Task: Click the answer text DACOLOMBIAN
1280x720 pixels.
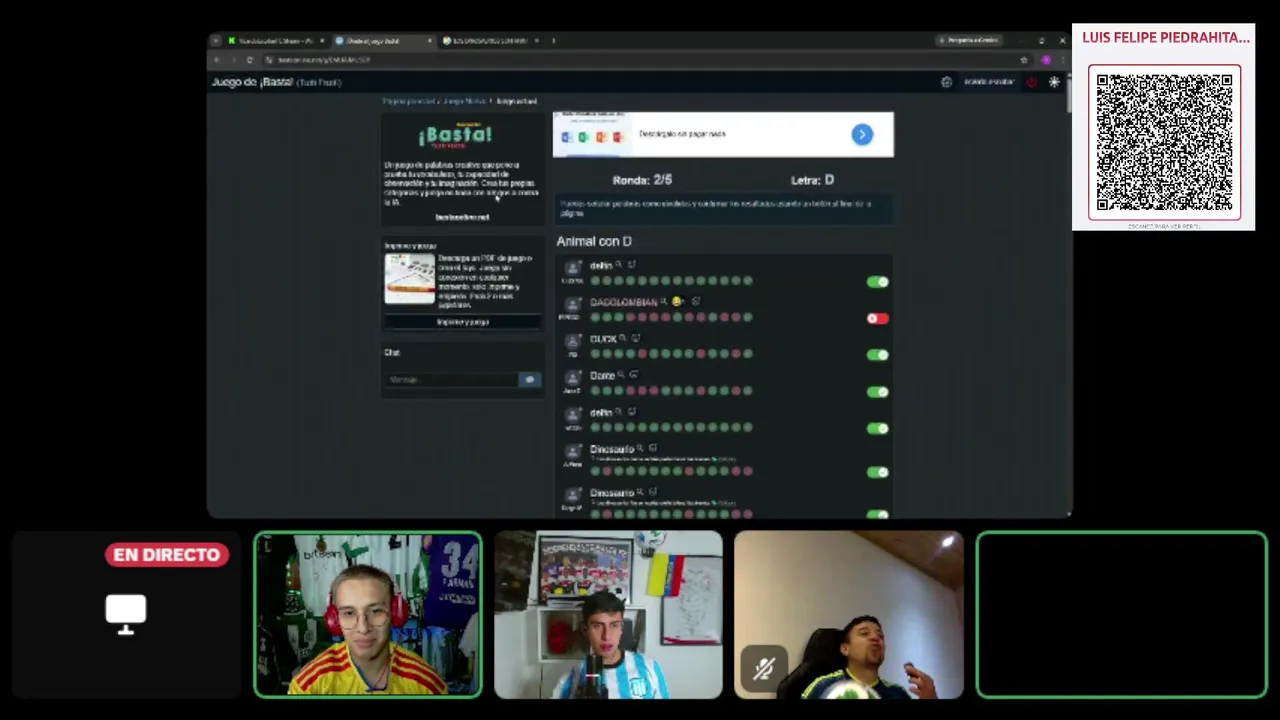Action: click(623, 302)
